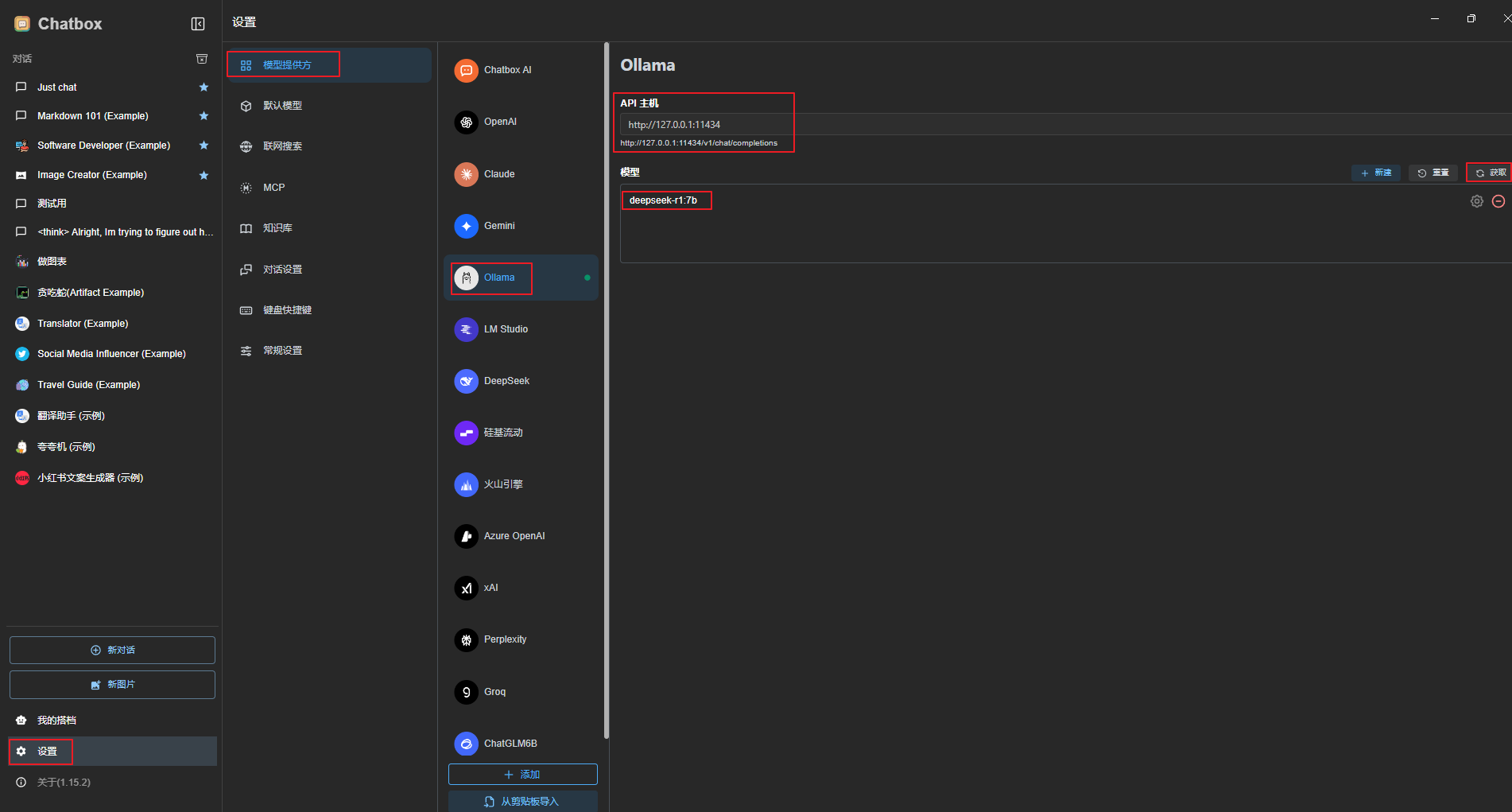1512x812 pixels.
Task: Open the 夸夸机 (示例) conversation
Action: point(112,447)
